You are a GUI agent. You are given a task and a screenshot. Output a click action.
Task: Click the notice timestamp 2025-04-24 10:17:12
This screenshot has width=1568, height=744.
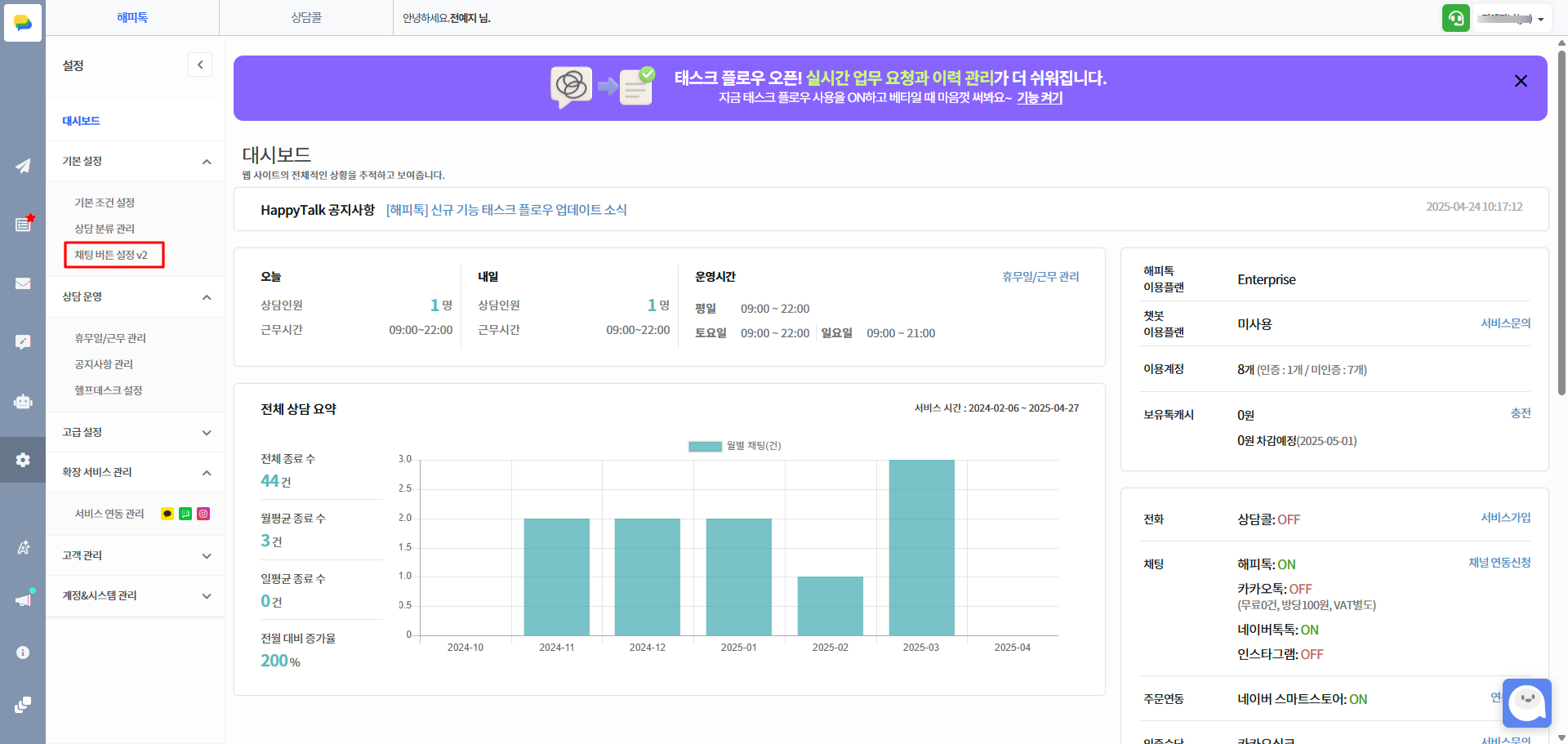[x=1474, y=207]
